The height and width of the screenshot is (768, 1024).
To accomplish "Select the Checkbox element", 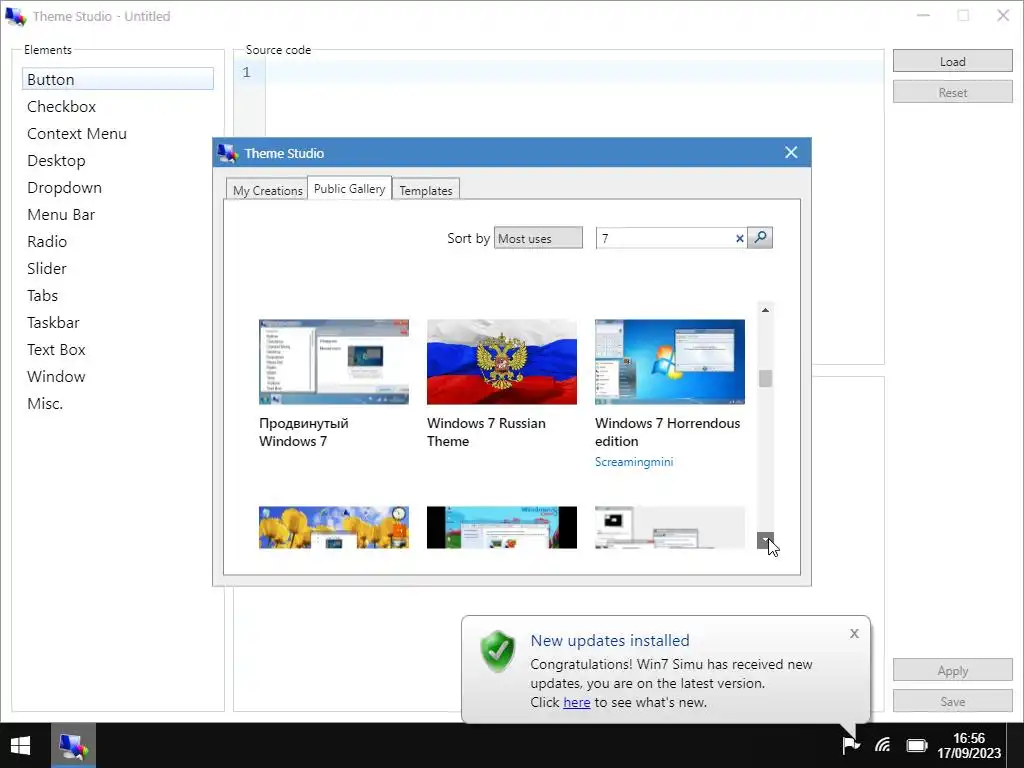I will (118, 106).
